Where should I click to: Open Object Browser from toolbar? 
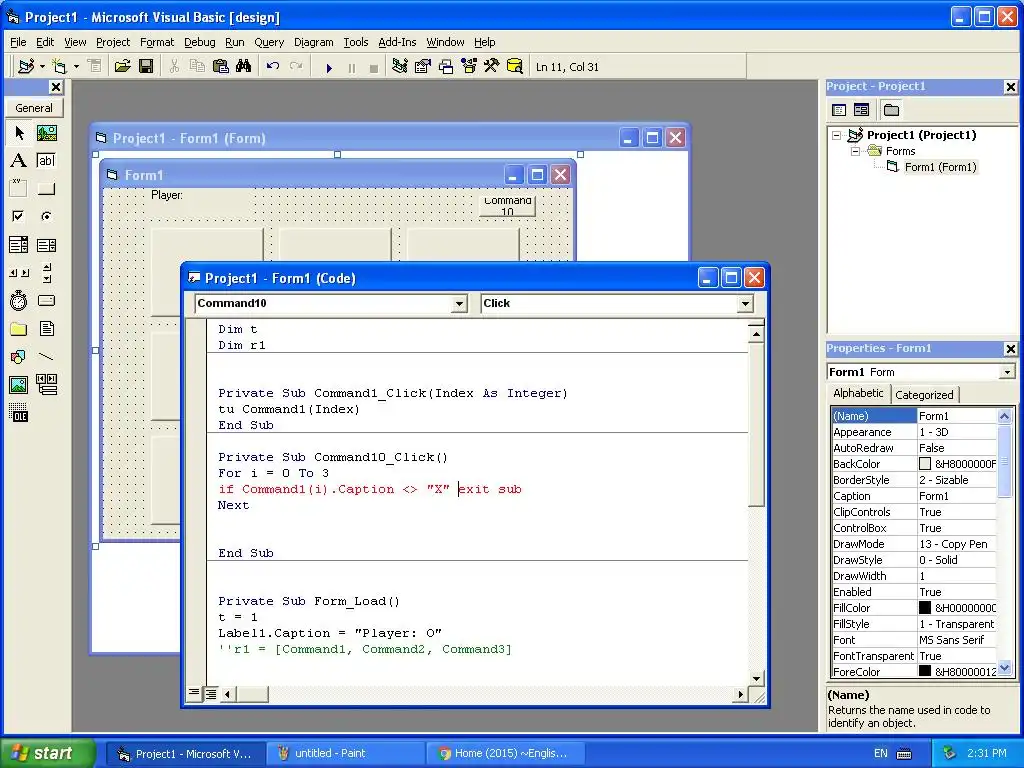[469, 67]
